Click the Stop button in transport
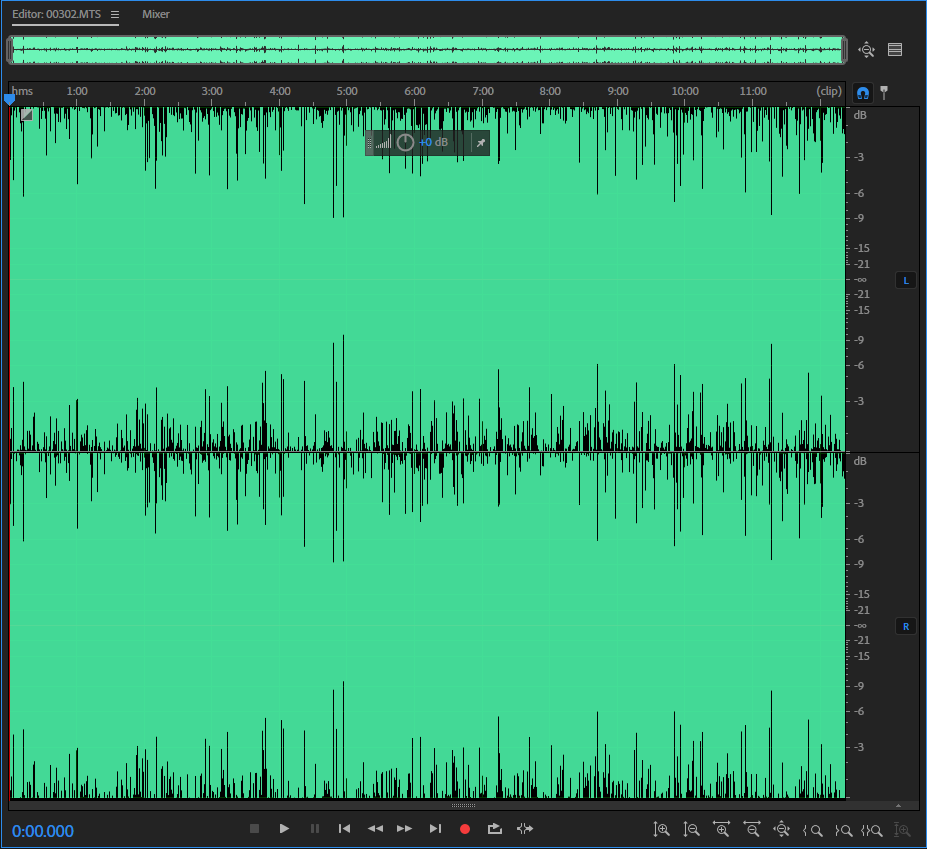 [x=254, y=829]
